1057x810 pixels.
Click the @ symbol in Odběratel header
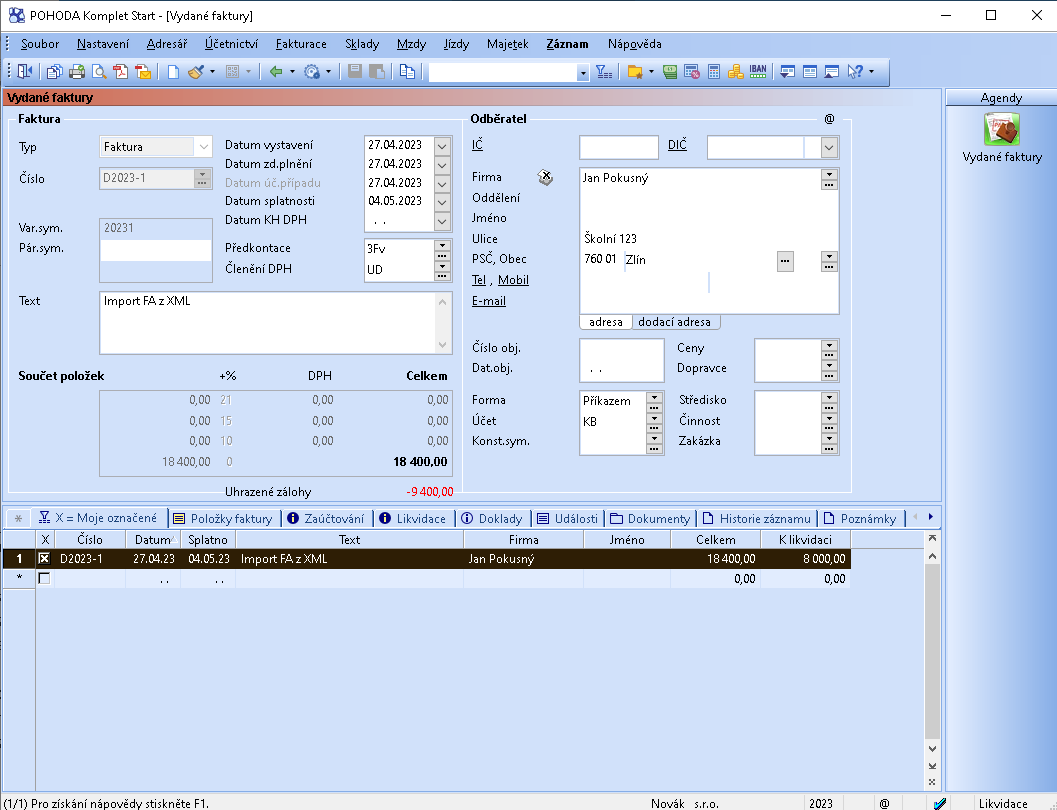[x=829, y=119]
